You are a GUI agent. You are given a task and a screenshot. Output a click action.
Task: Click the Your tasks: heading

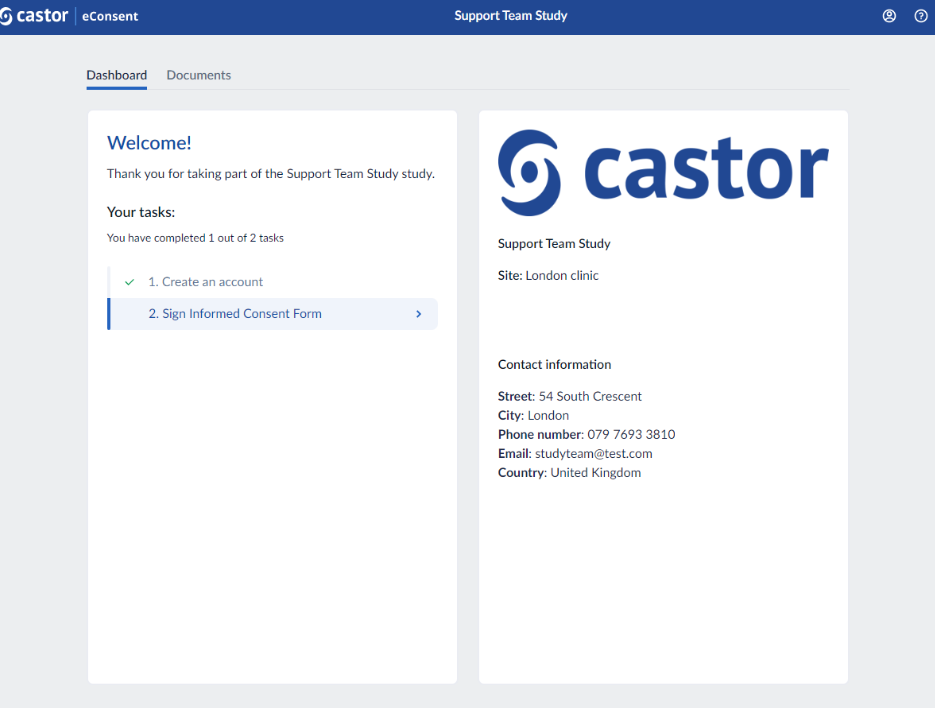click(x=141, y=212)
